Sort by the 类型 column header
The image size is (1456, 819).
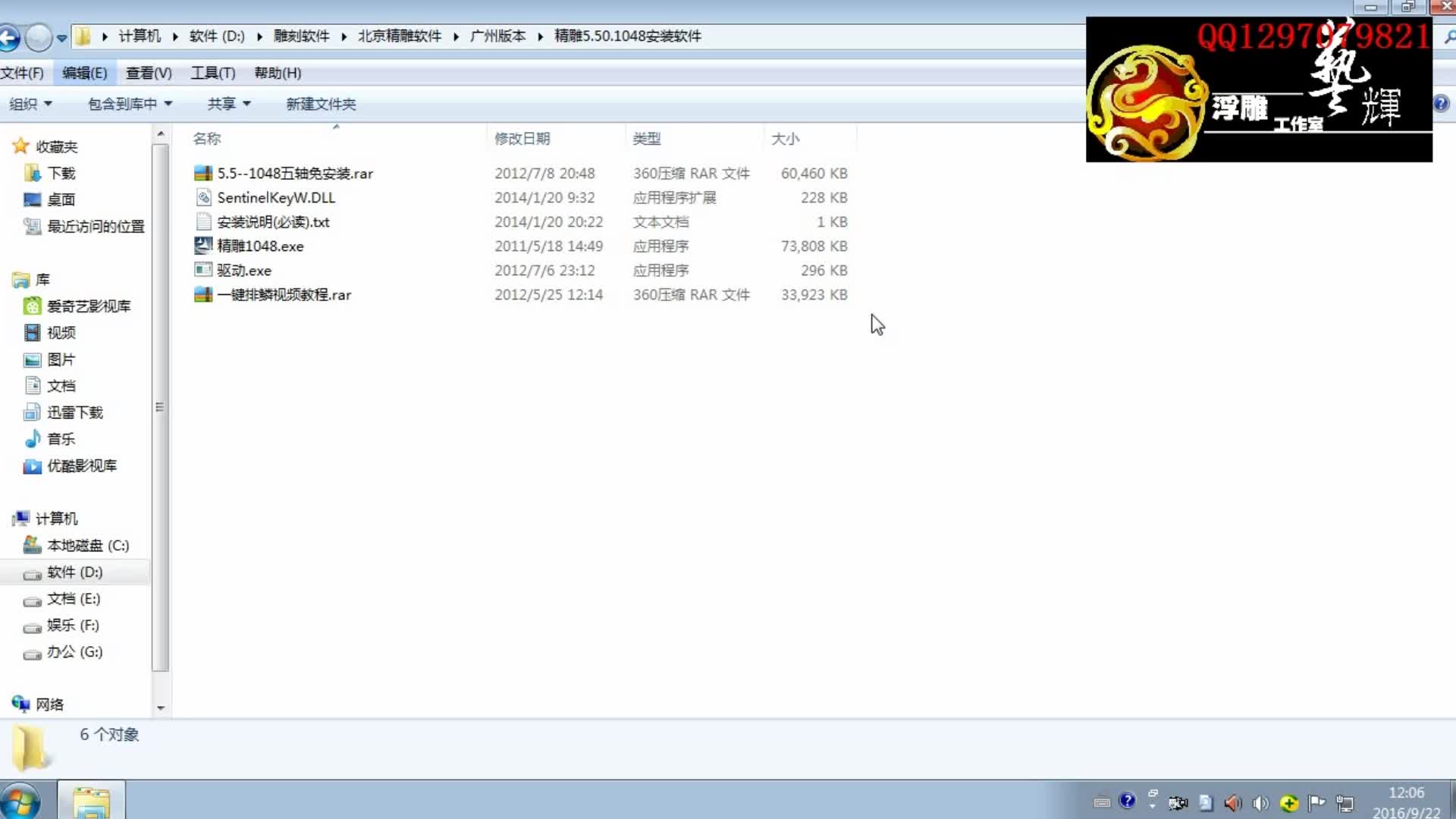[647, 139]
